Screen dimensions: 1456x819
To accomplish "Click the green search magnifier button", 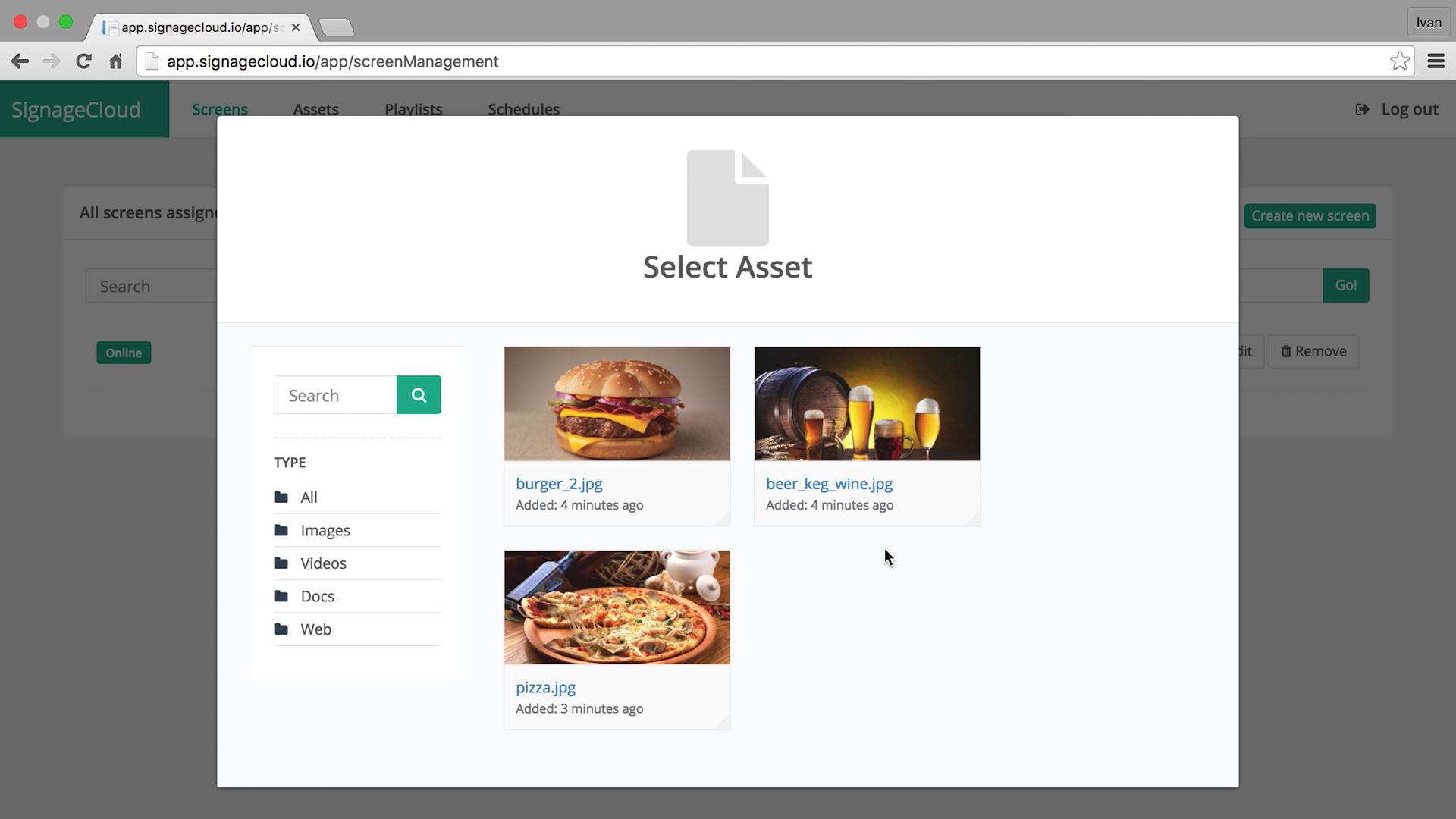I will 419,395.
